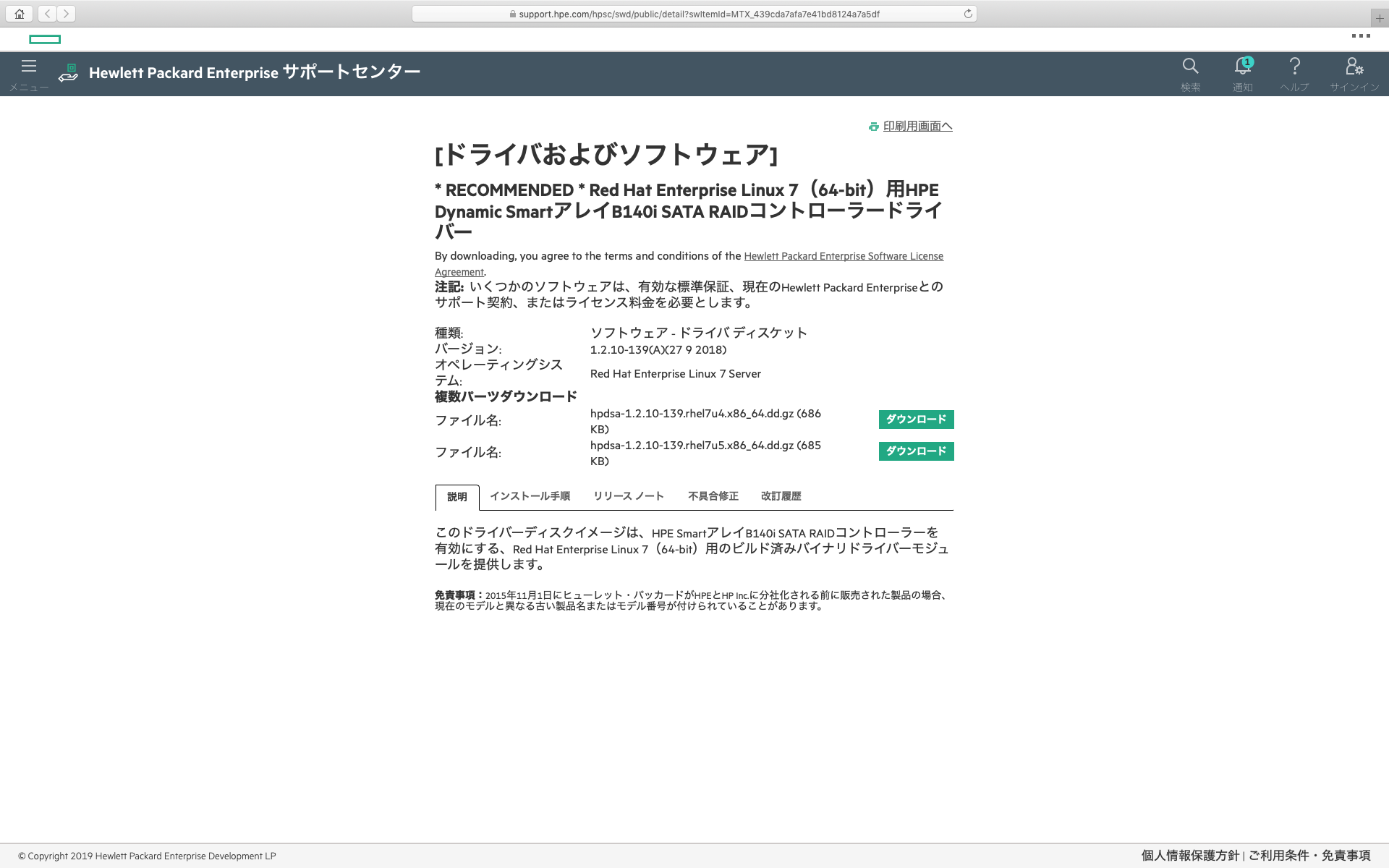Click the 複数パーツダウンロード heading
Screen dimensions: 1389x868
(506, 396)
